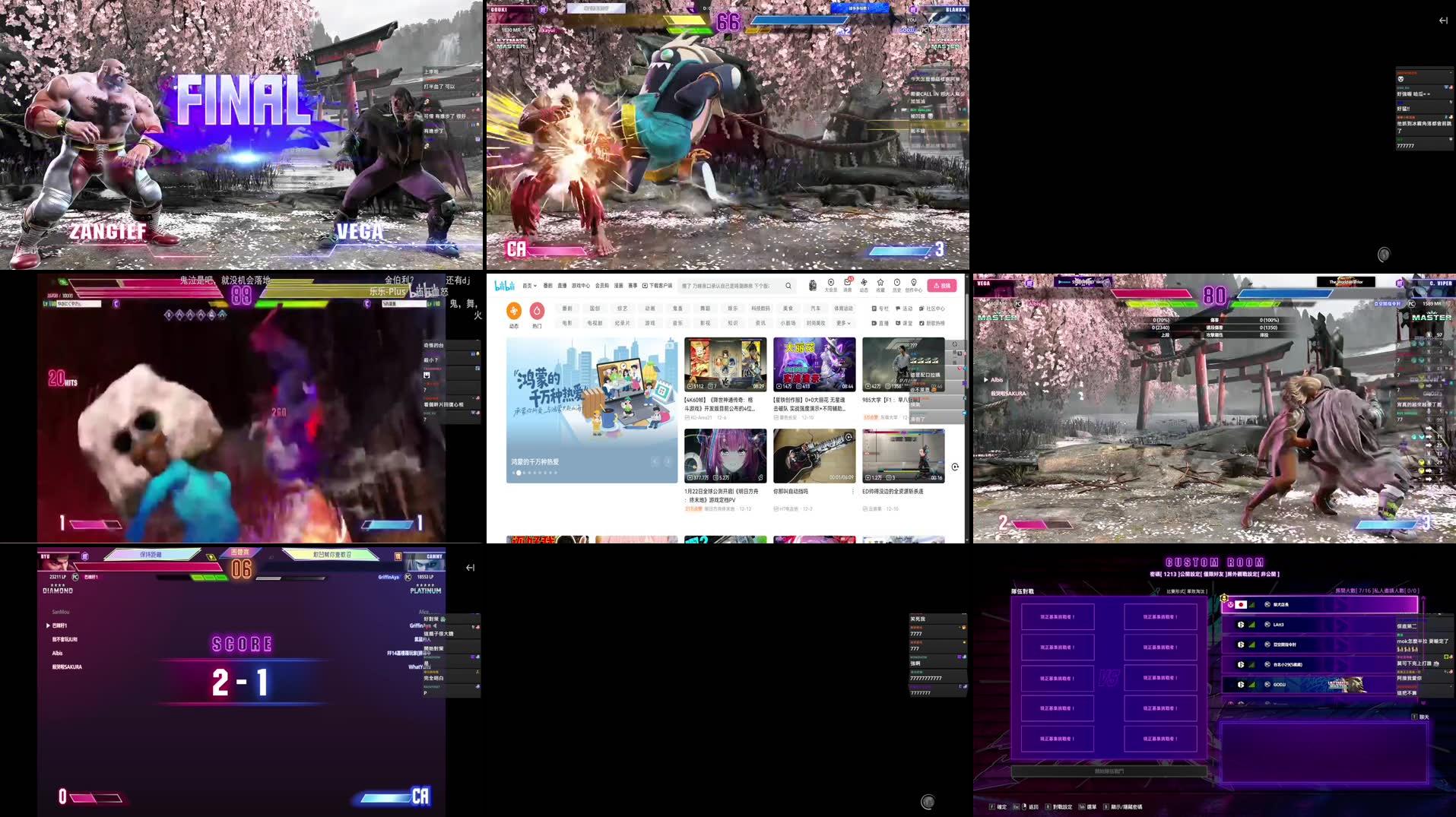Switch to the 游戏 category tab
The width and height of the screenshot is (1456, 817).
[651, 323]
